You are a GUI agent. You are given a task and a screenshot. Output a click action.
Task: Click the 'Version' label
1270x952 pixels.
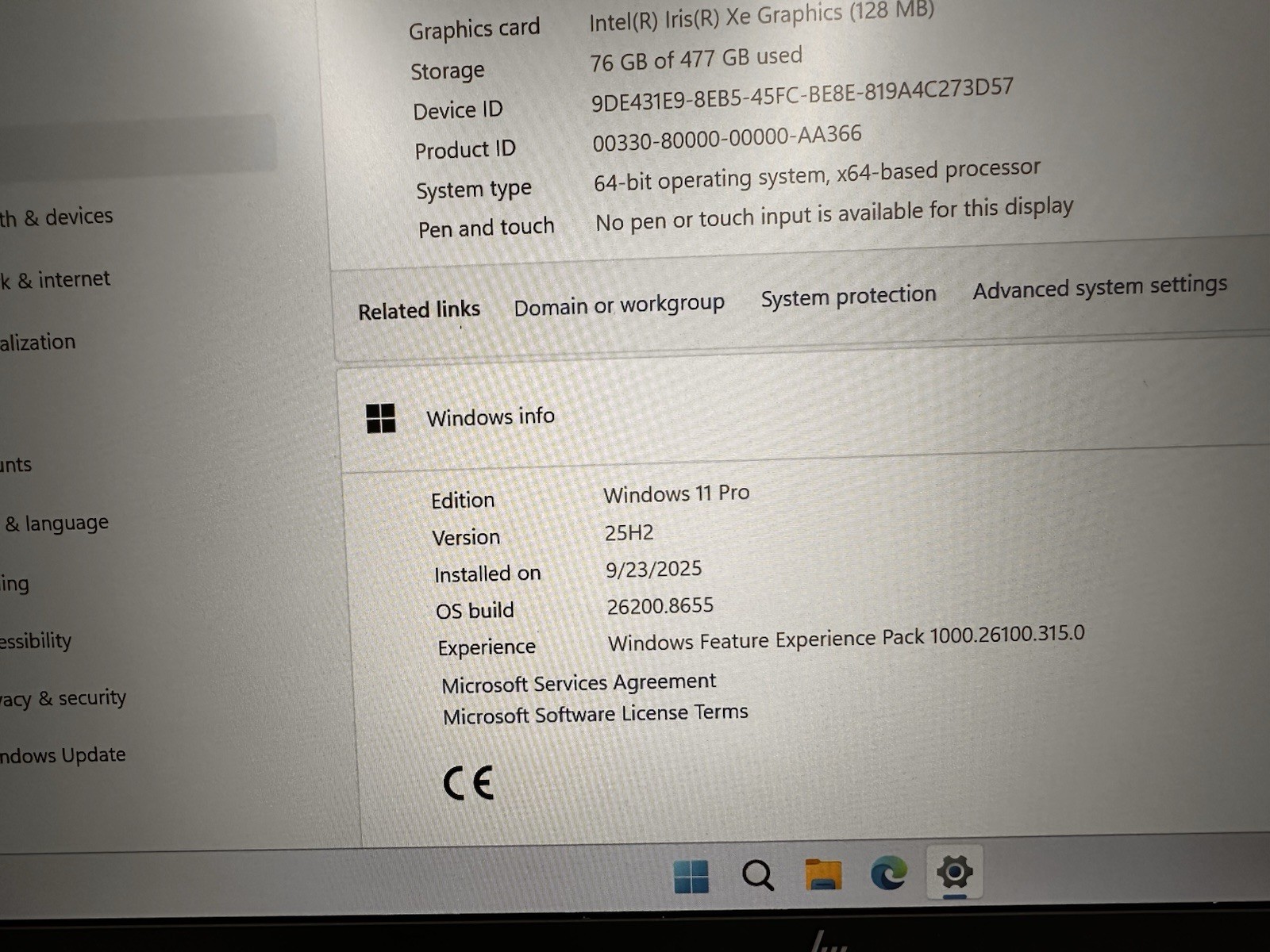466,538
